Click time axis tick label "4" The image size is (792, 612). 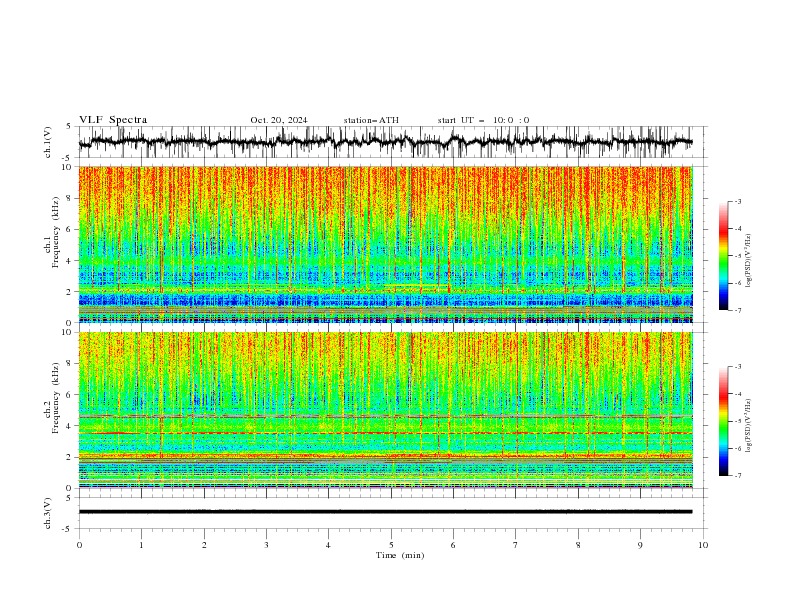pyautogui.click(x=328, y=545)
